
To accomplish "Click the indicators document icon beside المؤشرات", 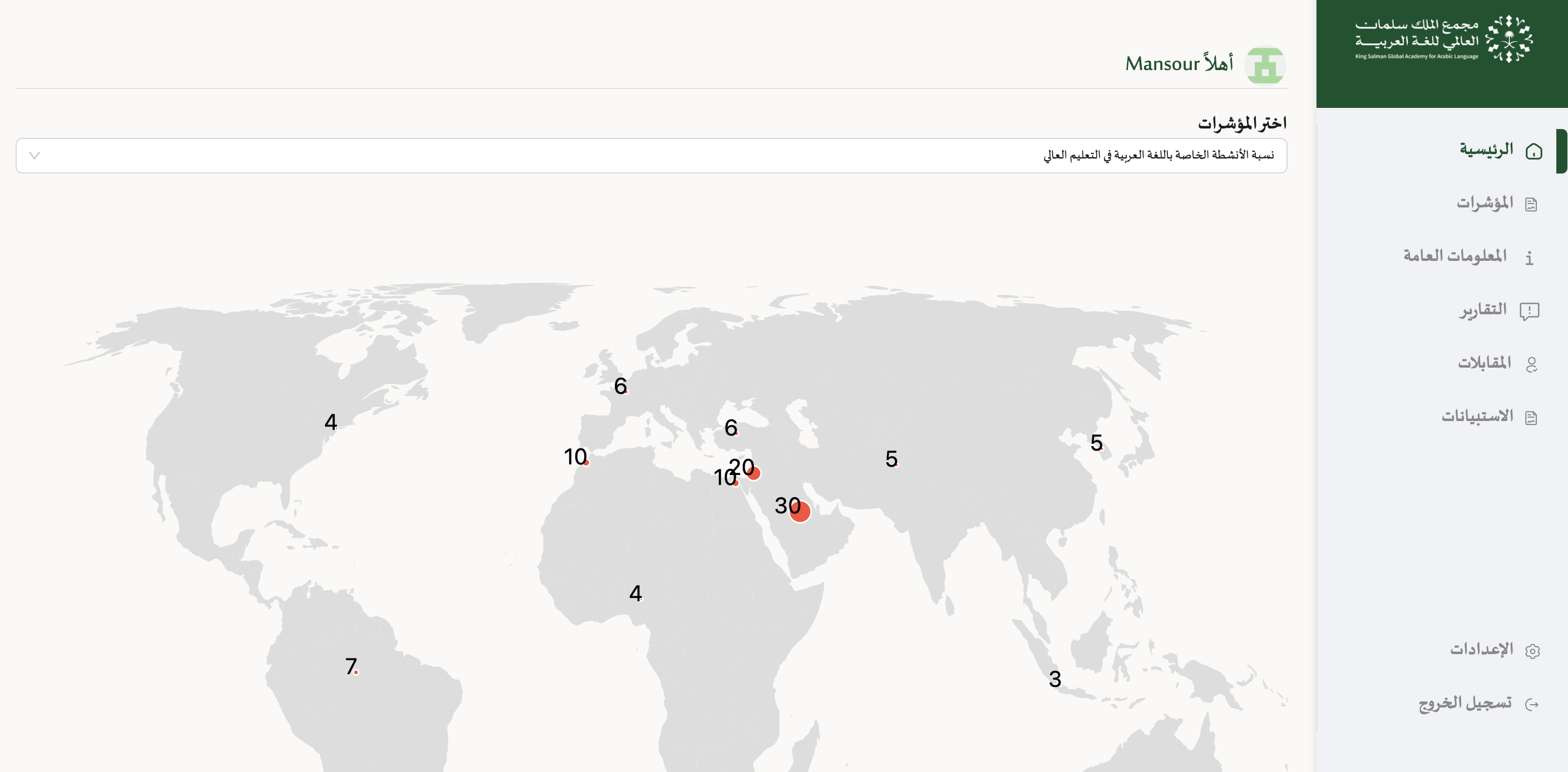I will point(1531,205).
